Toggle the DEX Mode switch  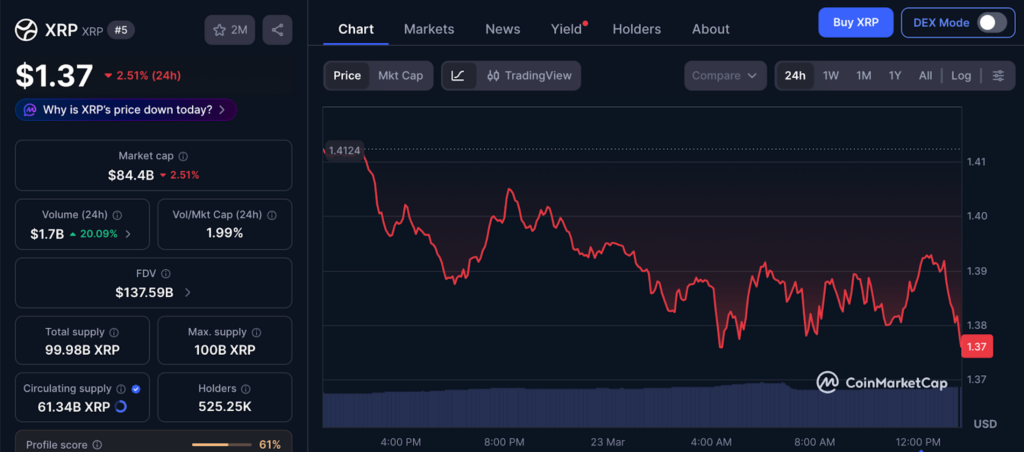991,22
